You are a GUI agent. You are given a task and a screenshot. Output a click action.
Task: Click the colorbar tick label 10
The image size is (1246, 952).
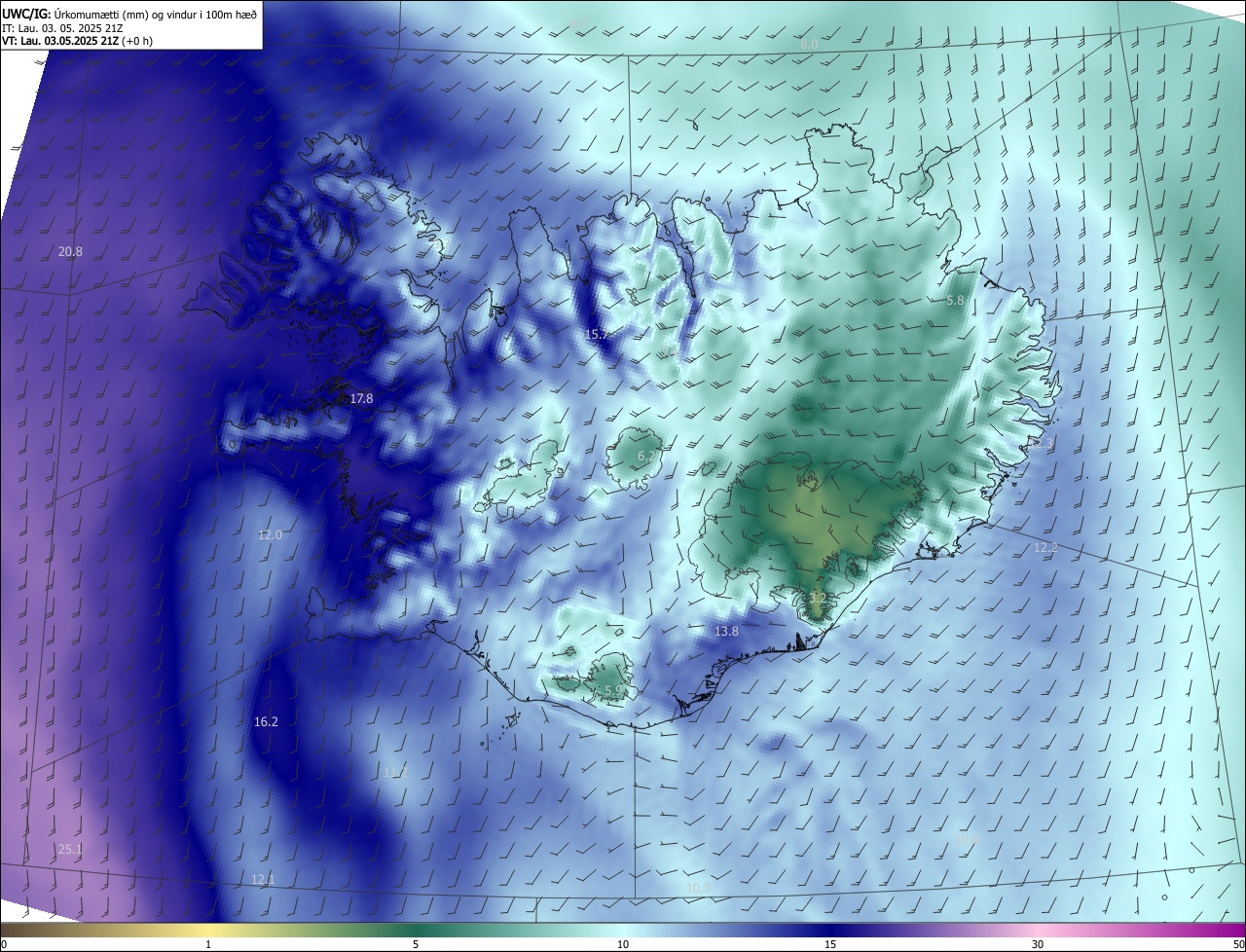[x=623, y=944]
